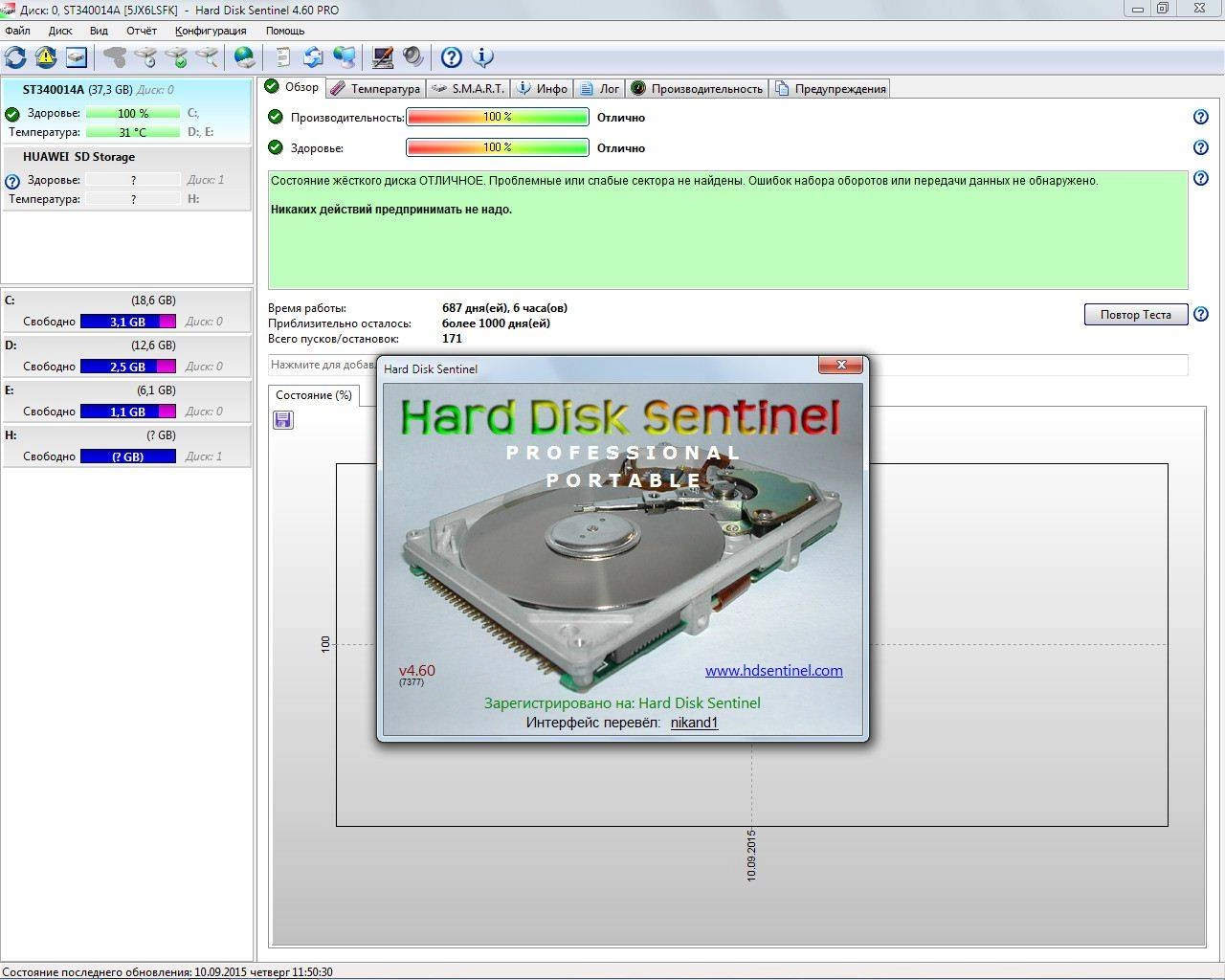
Task: Click the greyed disk with cloud toolbar icon
Action: 115,57
